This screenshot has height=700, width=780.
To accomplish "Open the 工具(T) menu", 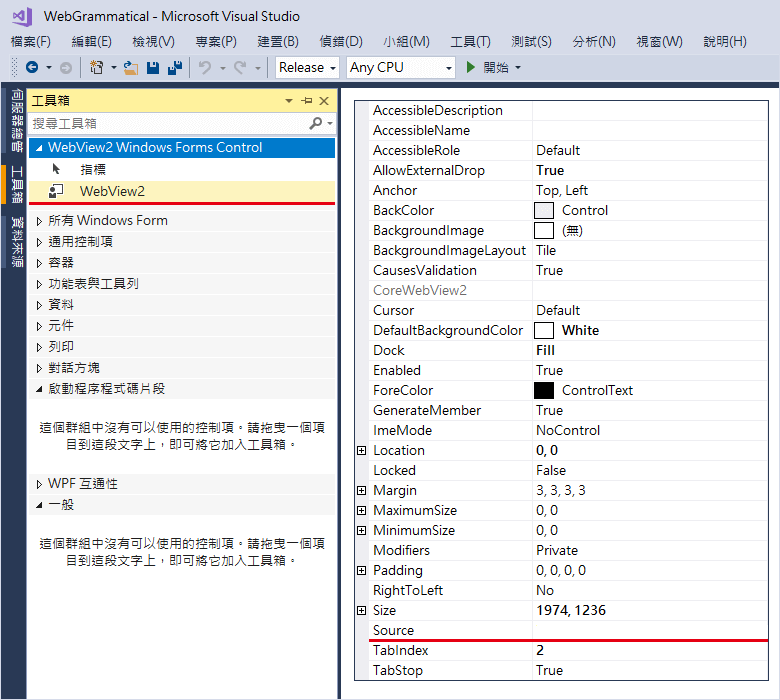I will coord(471,41).
